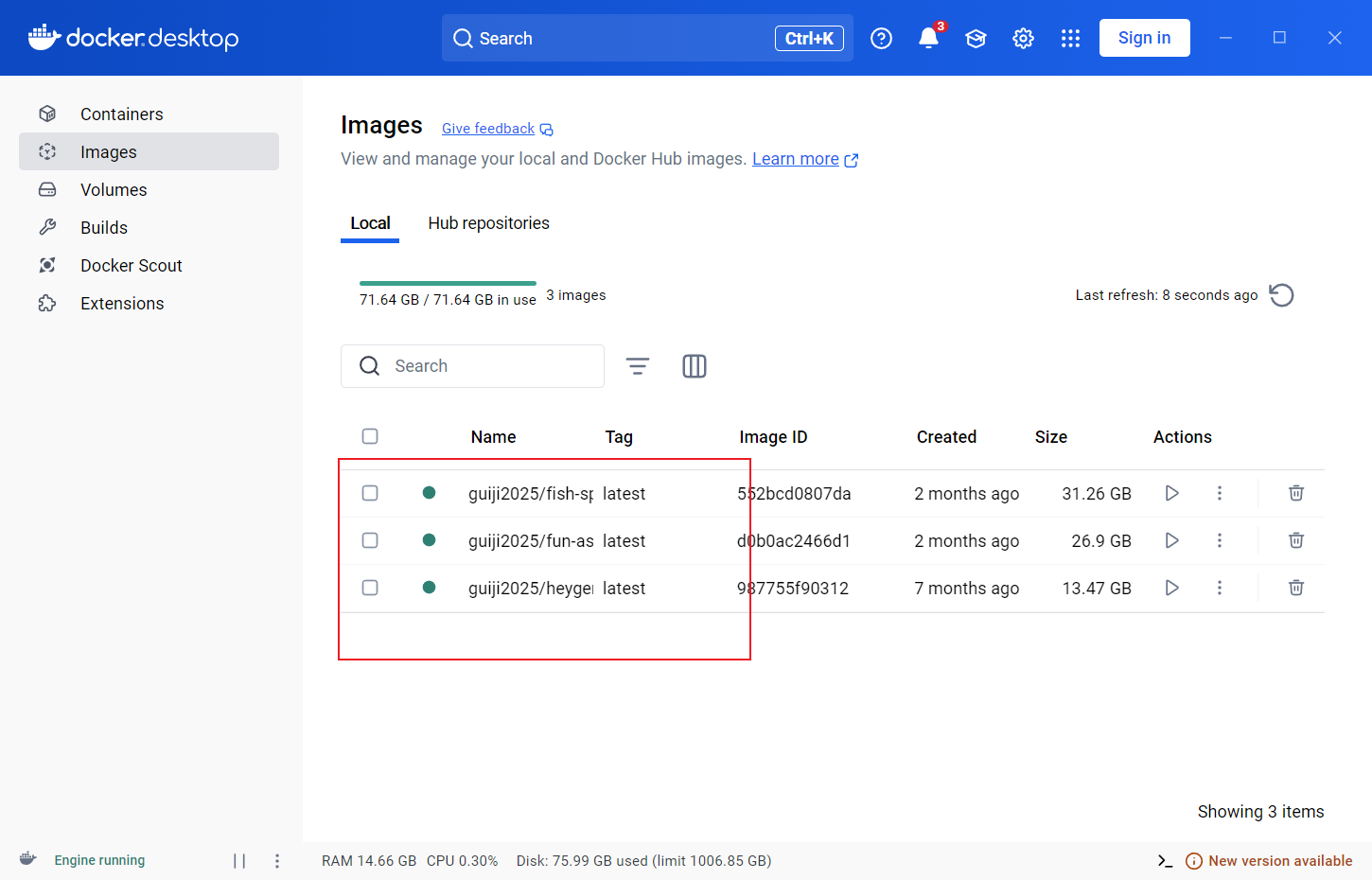Open more actions for 13.47 GB image
Screen dimensions: 1372x880
tap(1220, 588)
